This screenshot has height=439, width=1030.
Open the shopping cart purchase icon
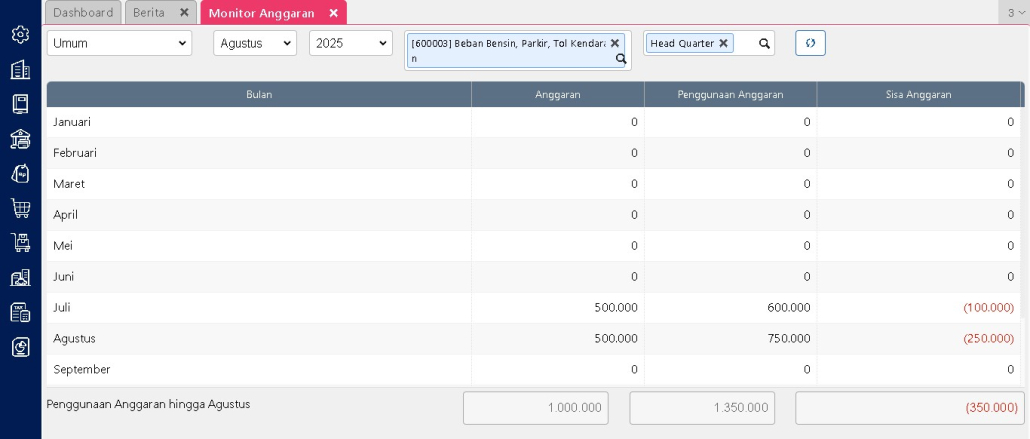(x=19, y=208)
